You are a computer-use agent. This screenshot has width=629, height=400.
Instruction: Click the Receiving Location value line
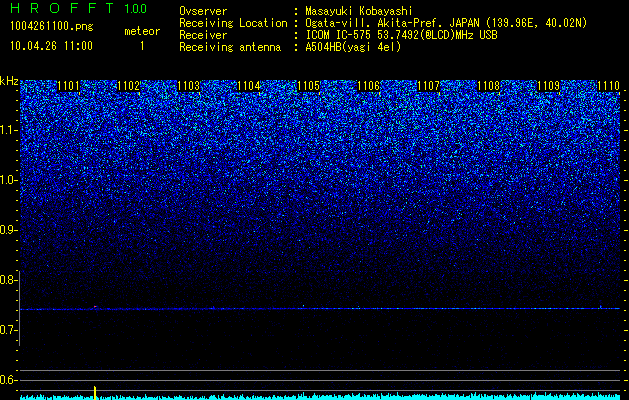click(x=446, y=23)
